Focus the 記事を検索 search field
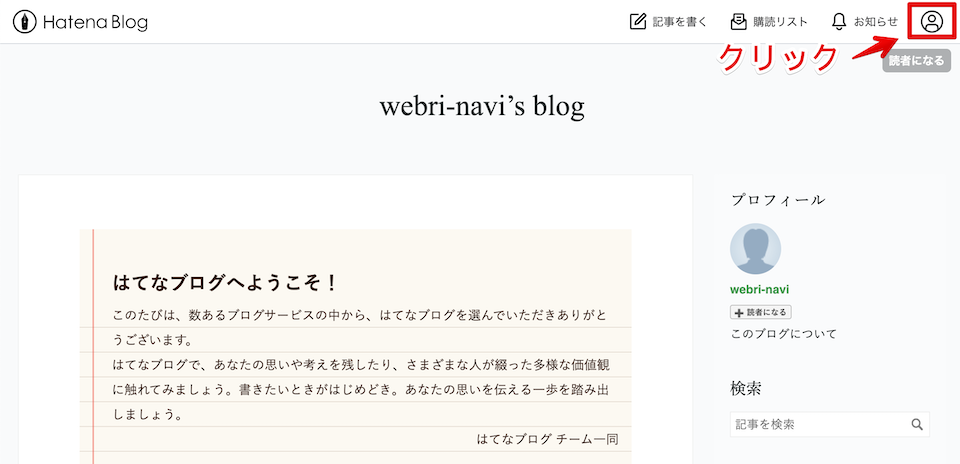The image size is (960, 464). click(x=818, y=424)
